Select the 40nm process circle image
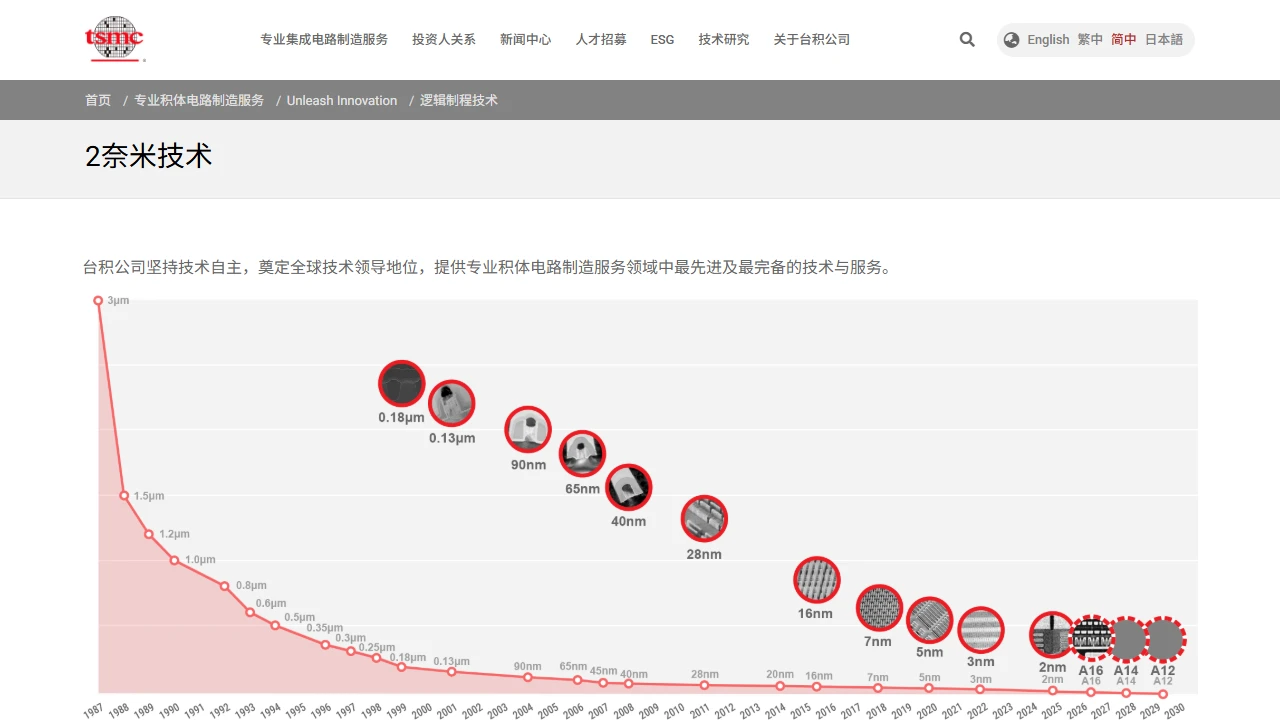 [x=629, y=488]
